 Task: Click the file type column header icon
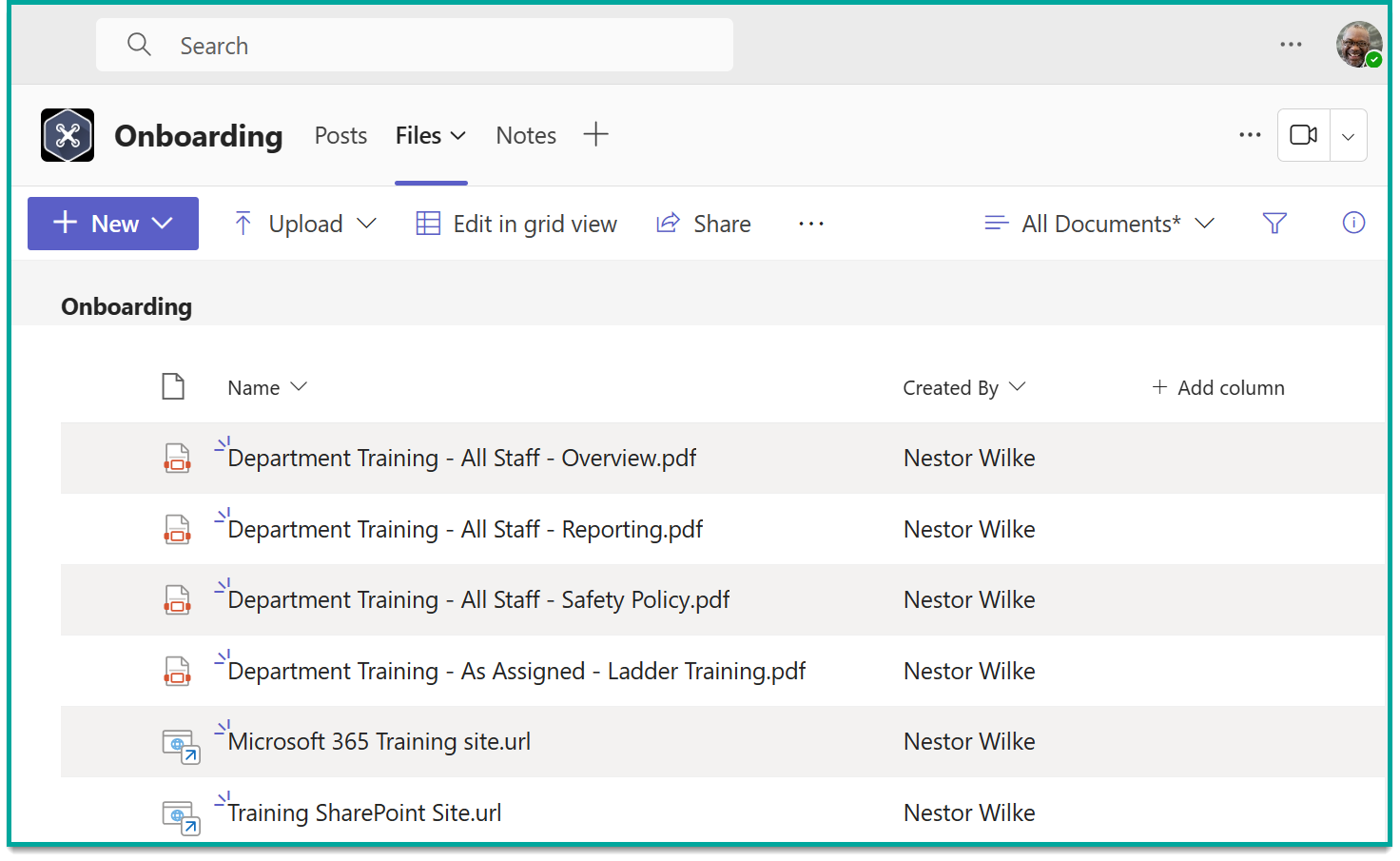pos(173,386)
